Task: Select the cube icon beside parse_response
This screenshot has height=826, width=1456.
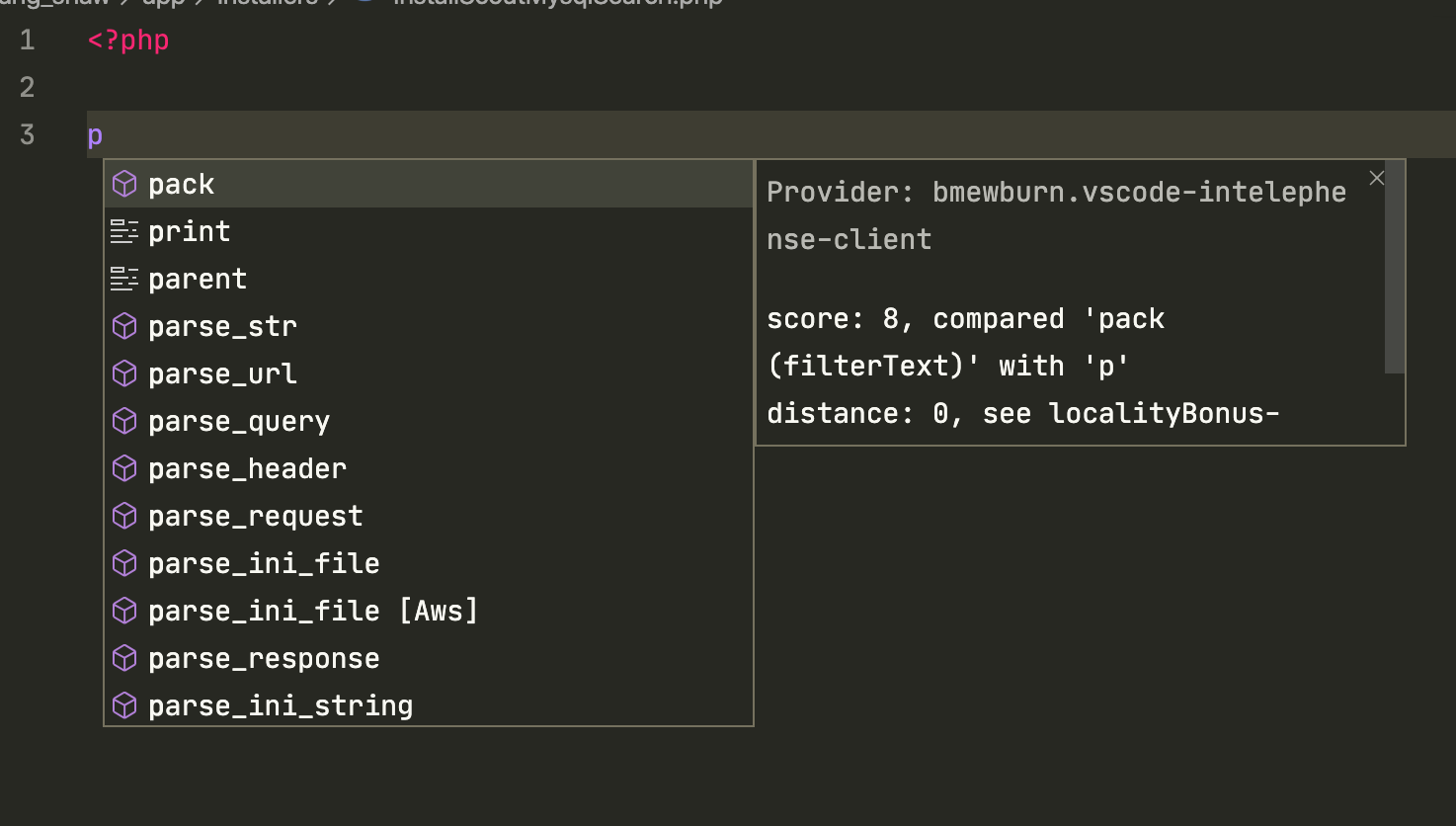Action: pyautogui.click(x=124, y=657)
